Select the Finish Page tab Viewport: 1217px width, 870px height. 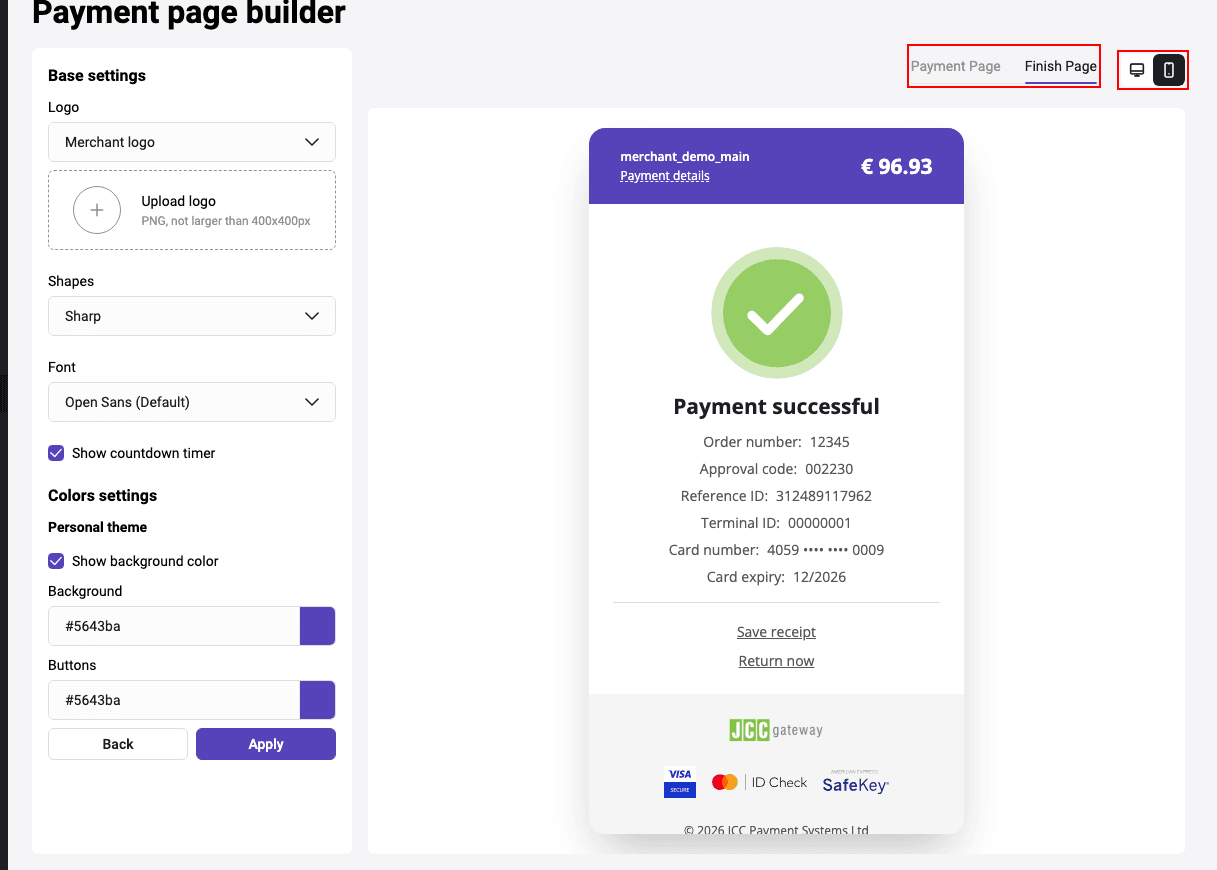pyautogui.click(x=1061, y=66)
